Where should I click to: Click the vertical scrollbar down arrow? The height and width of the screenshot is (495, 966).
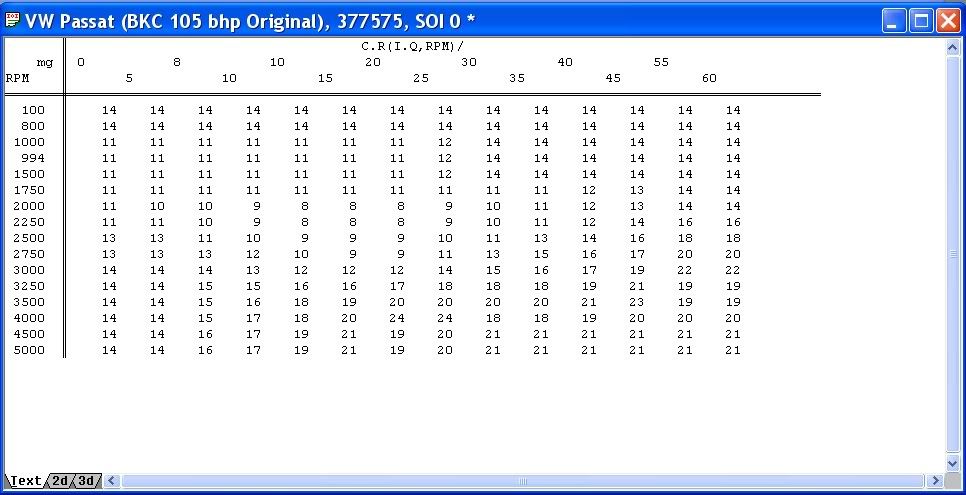tap(952, 464)
